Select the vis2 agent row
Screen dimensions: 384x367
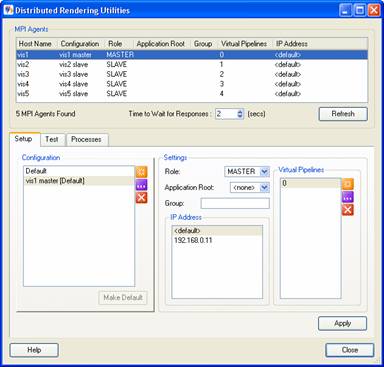tap(192, 64)
